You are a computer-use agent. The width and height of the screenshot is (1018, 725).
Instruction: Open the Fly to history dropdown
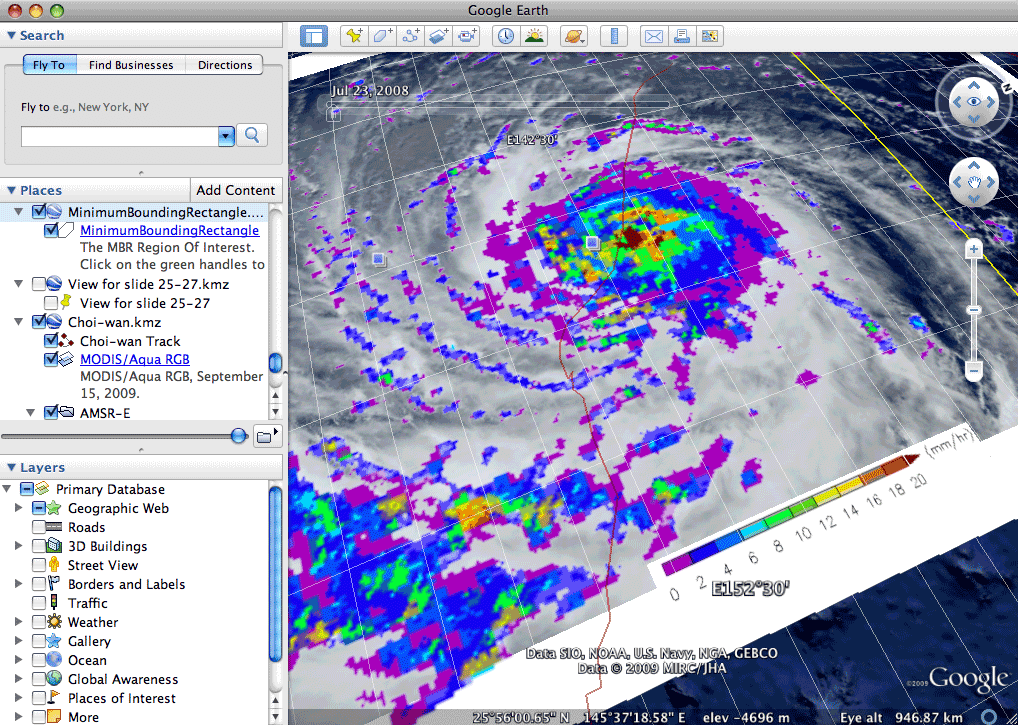226,135
